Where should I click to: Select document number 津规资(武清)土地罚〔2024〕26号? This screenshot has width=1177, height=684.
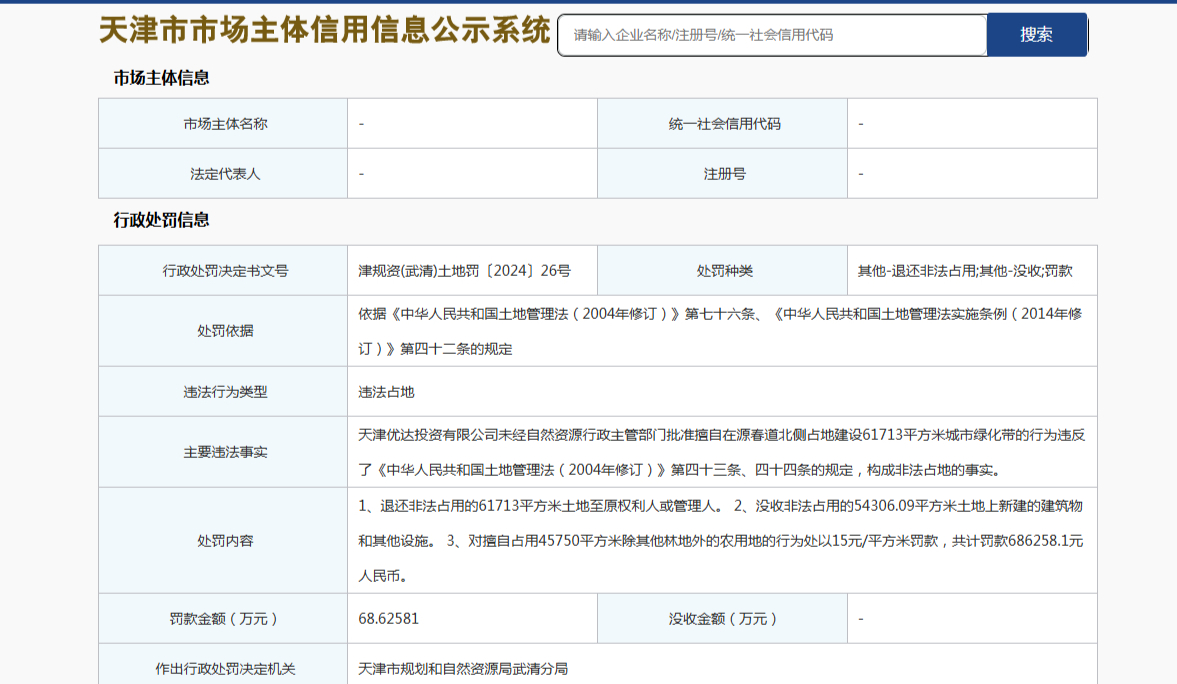tap(464, 271)
